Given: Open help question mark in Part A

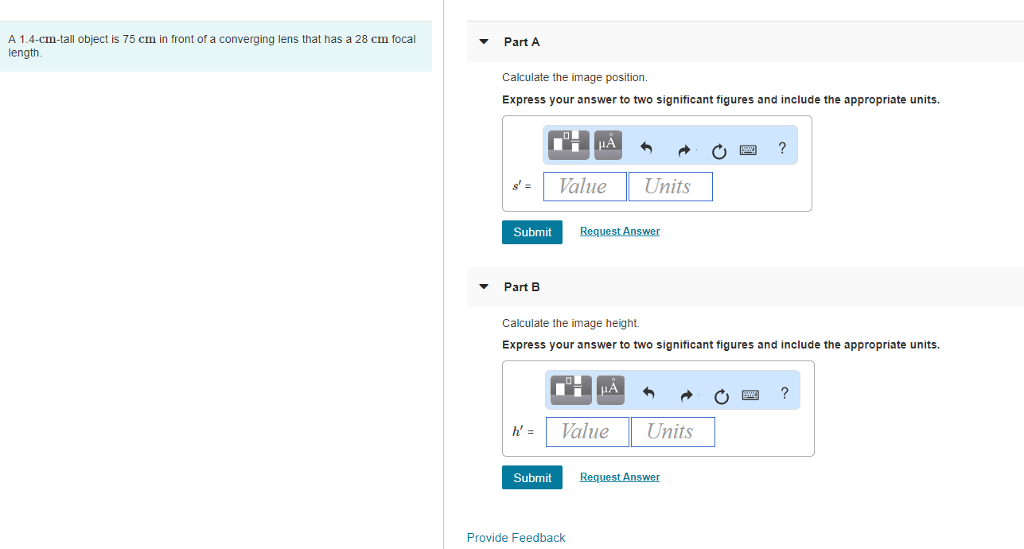Looking at the screenshot, I should tap(782, 149).
